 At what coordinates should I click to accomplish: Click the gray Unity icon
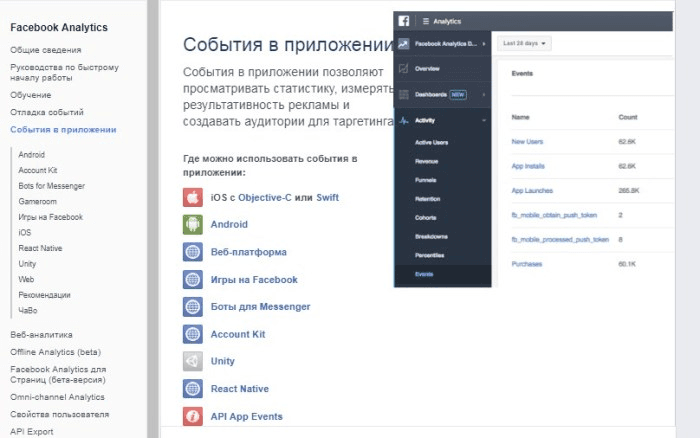[192, 361]
